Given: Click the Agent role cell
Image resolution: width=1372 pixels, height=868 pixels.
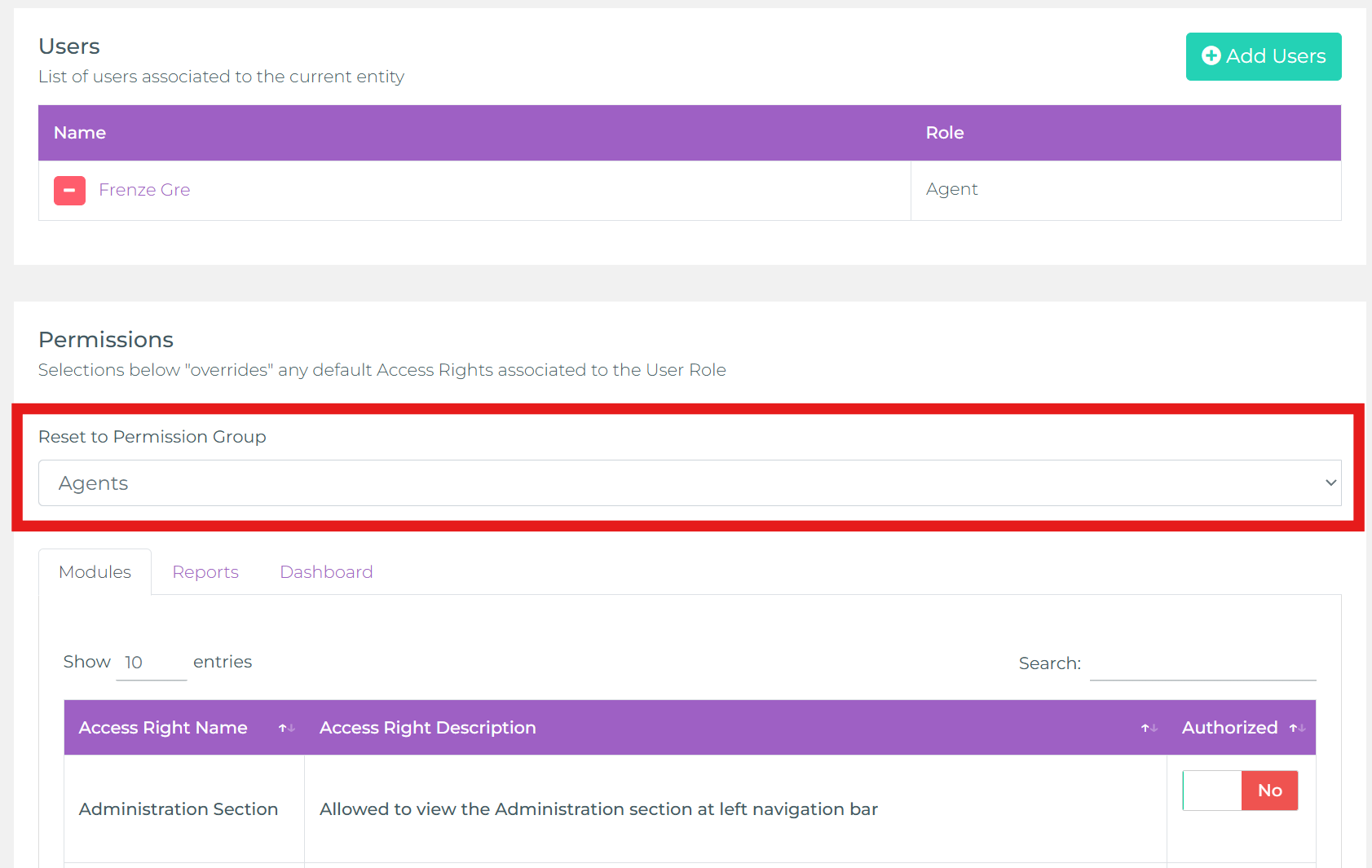Looking at the screenshot, I should tap(951, 189).
